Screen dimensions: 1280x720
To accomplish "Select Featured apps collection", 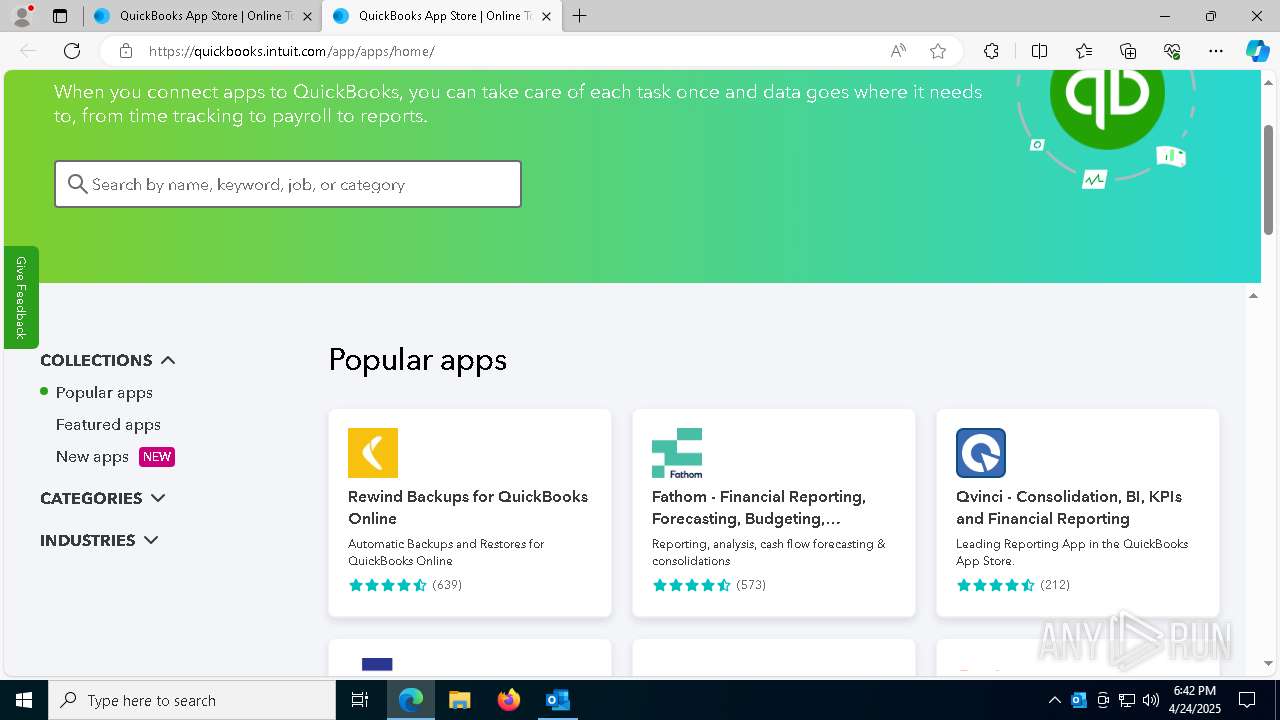I will click(x=108, y=424).
